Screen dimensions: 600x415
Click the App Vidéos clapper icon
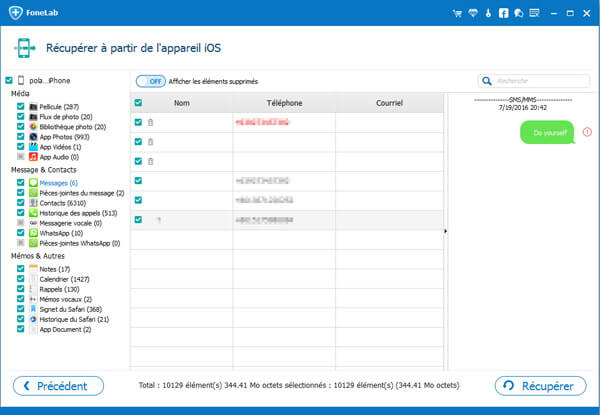pyautogui.click(x=33, y=147)
